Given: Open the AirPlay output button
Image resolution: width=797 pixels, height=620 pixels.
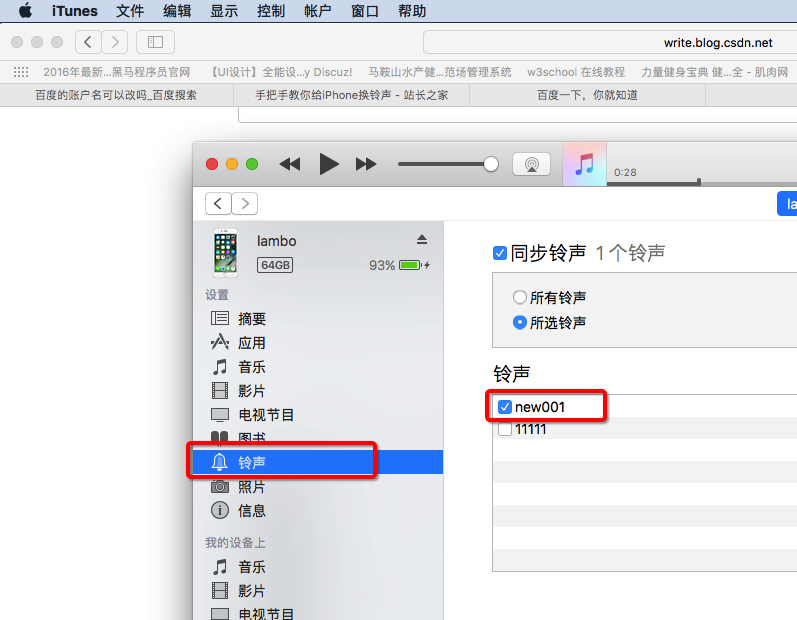Looking at the screenshot, I should pyautogui.click(x=531, y=164).
